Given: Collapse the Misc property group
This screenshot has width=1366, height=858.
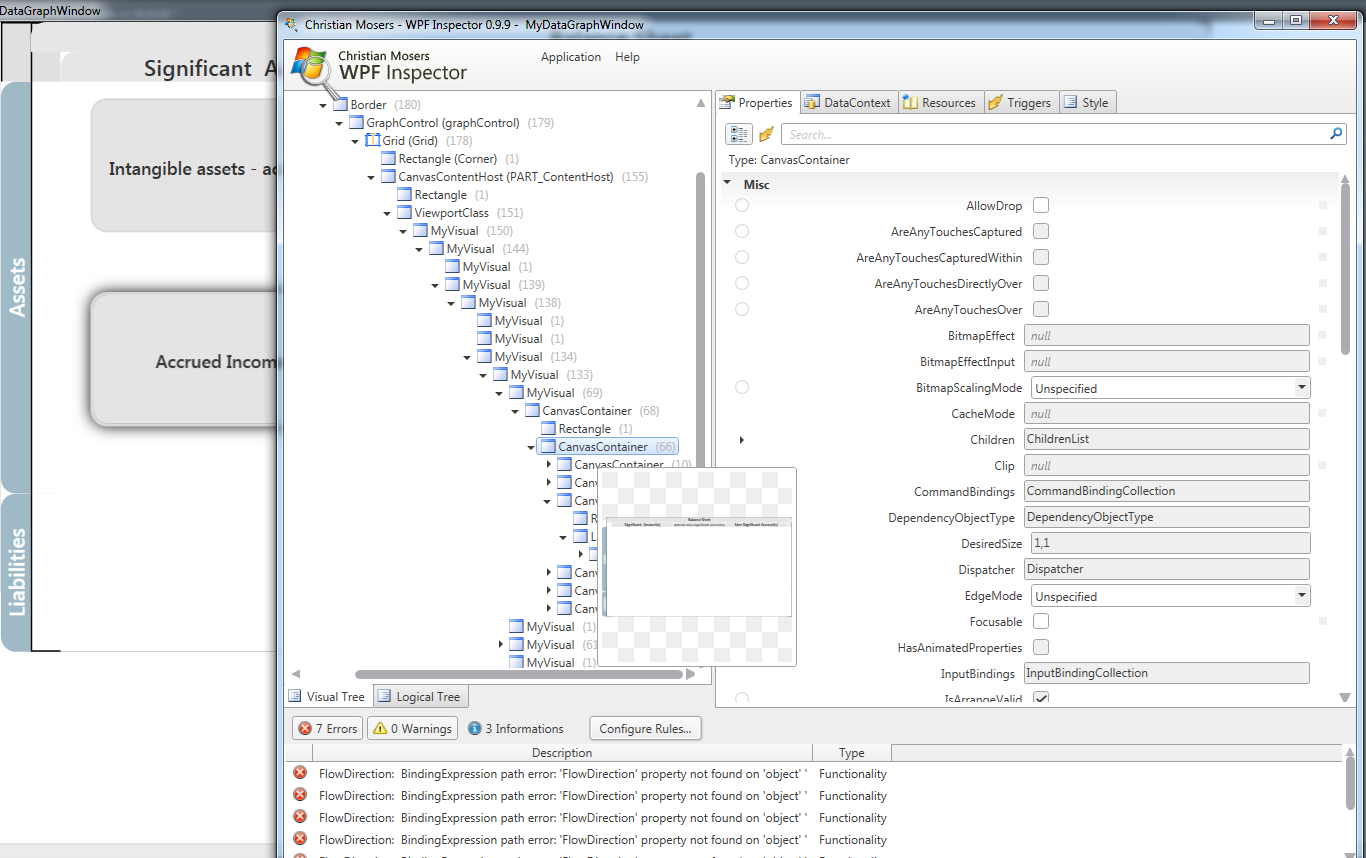Looking at the screenshot, I should pos(728,184).
